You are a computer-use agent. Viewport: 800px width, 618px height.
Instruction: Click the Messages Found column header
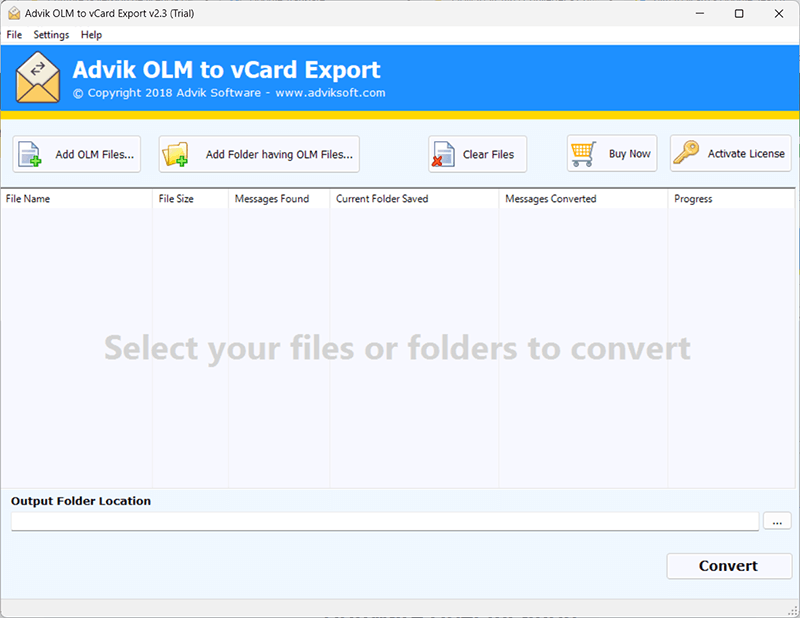coord(279,199)
